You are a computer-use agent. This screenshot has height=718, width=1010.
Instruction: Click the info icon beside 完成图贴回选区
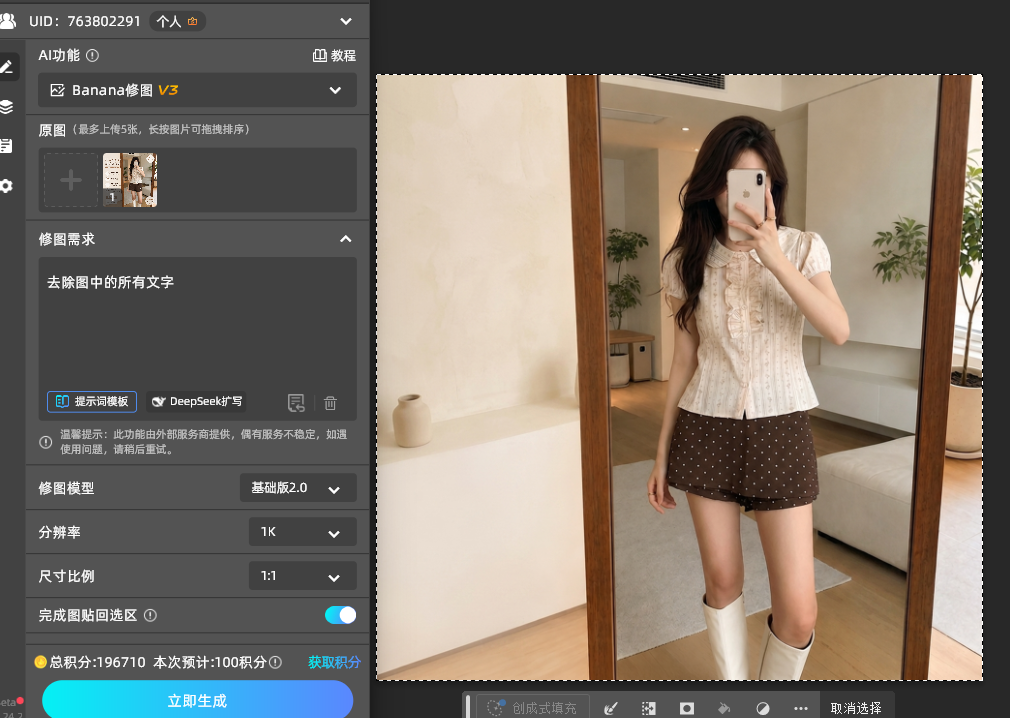(x=150, y=616)
